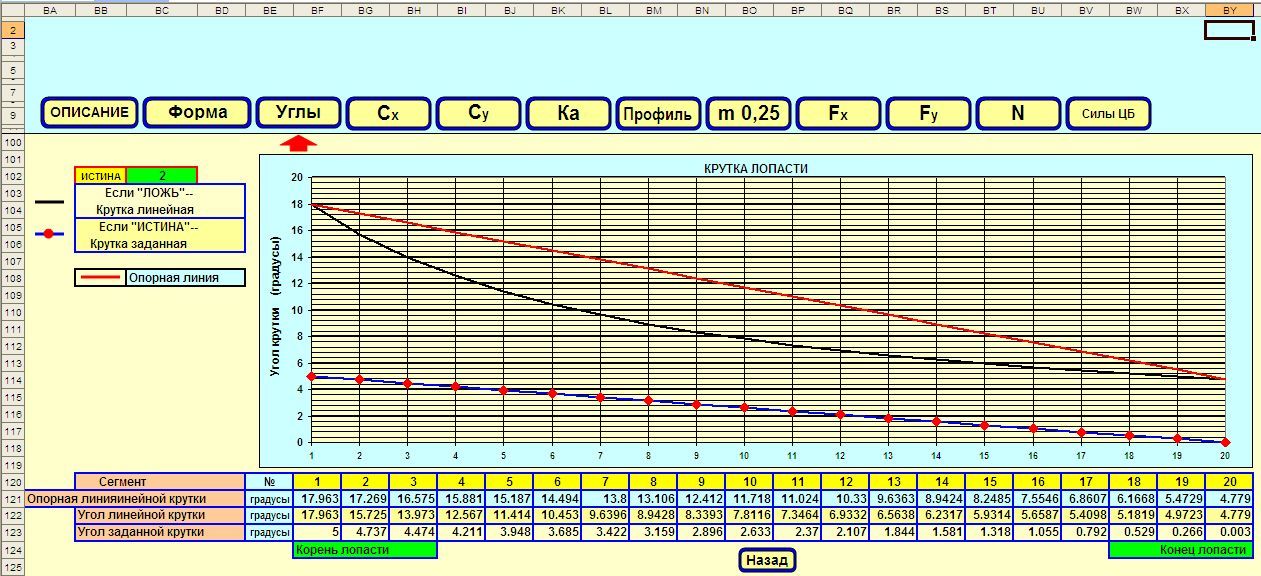Open the Форма section button
The width and height of the screenshot is (1261, 576).
click(x=197, y=113)
